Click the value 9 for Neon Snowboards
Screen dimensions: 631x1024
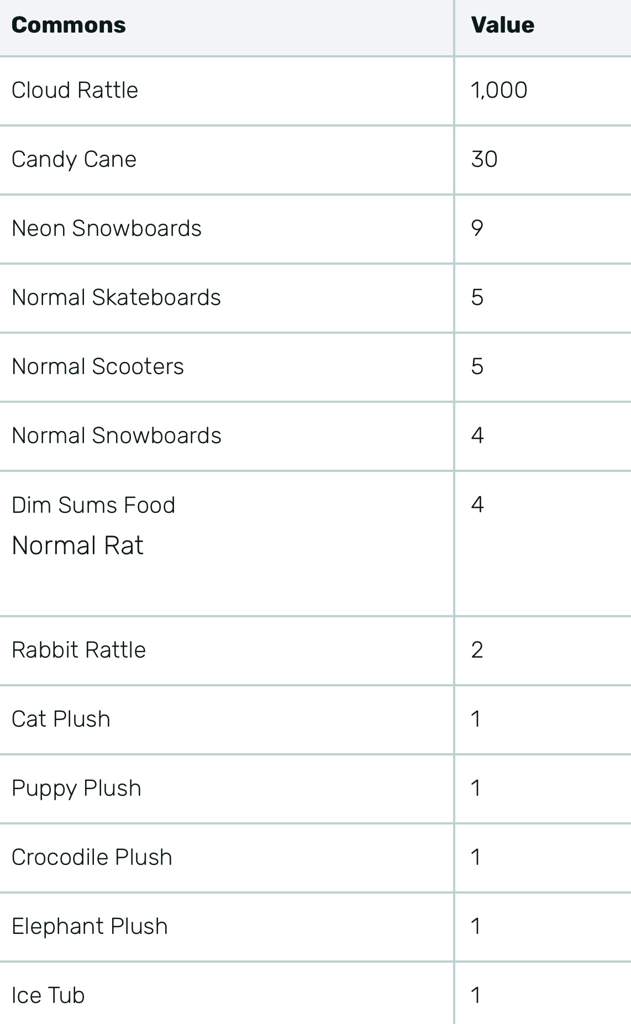(x=477, y=229)
